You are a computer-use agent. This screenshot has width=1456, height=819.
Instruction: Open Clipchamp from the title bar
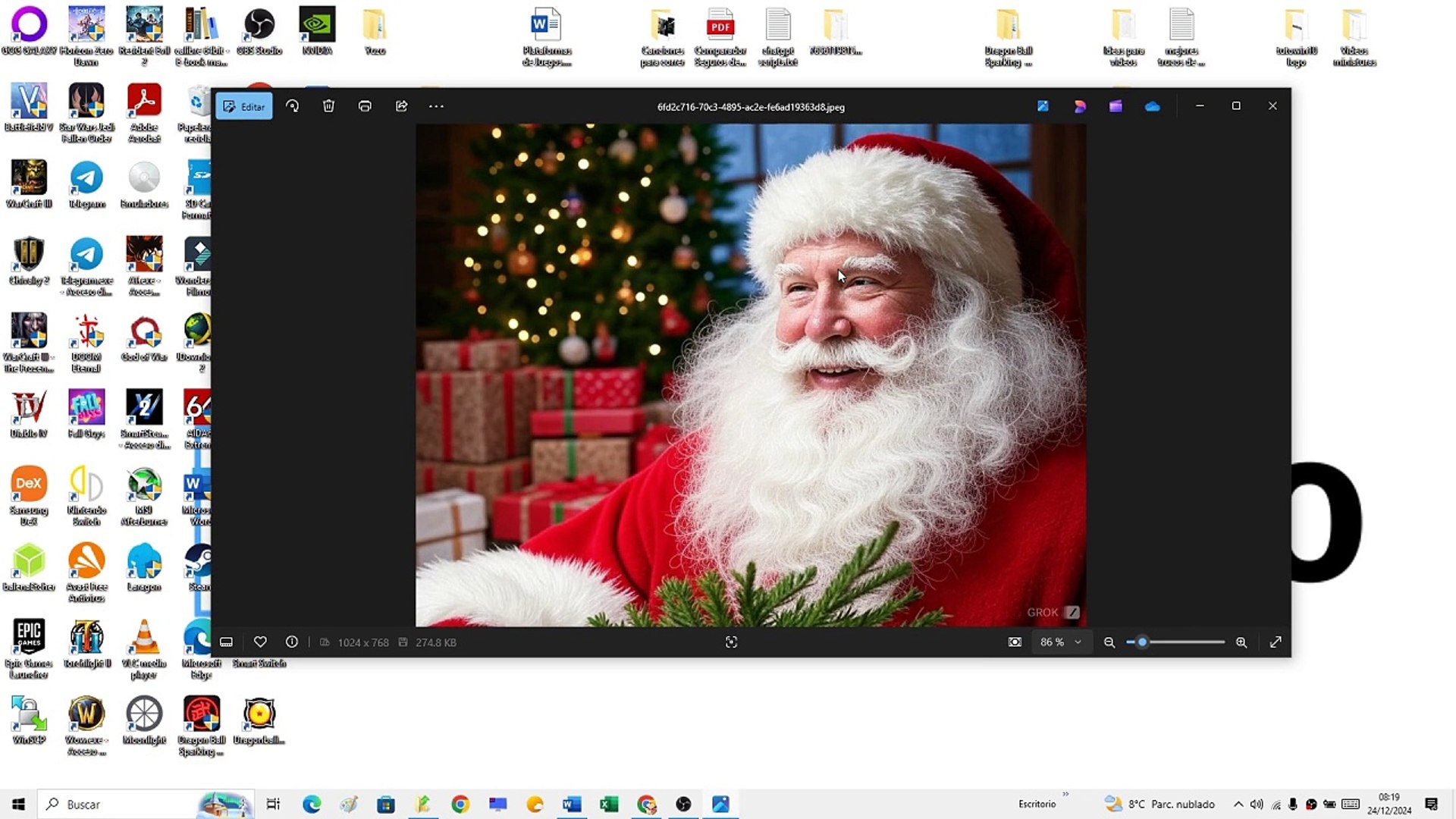click(x=1116, y=106)
